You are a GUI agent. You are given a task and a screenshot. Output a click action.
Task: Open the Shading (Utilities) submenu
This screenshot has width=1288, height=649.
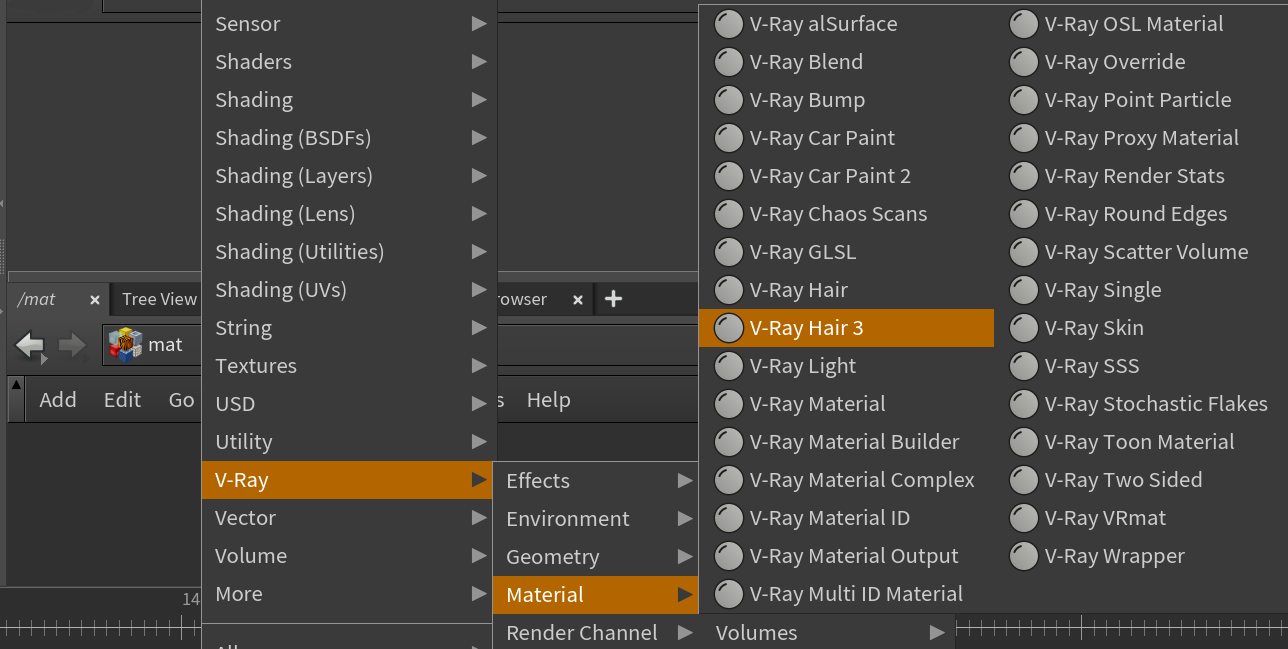(x=349, y=252)
